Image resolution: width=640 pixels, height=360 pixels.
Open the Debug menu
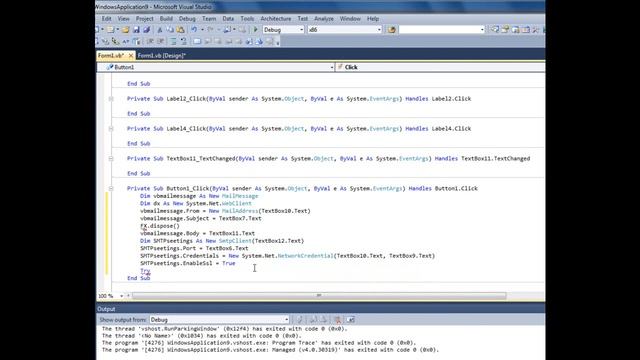187,19
